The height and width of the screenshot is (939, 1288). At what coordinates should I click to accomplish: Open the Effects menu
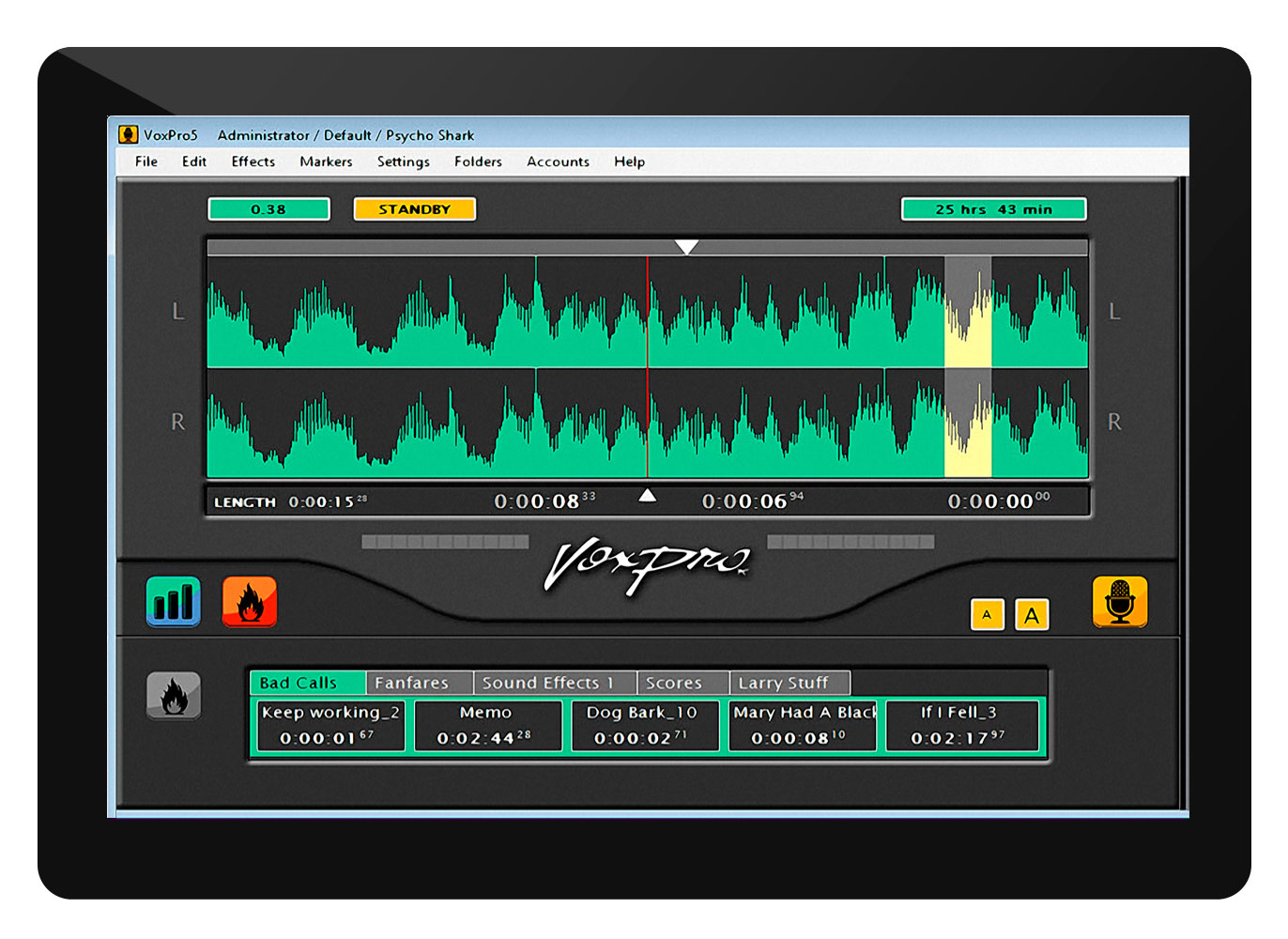coord(253,162)
